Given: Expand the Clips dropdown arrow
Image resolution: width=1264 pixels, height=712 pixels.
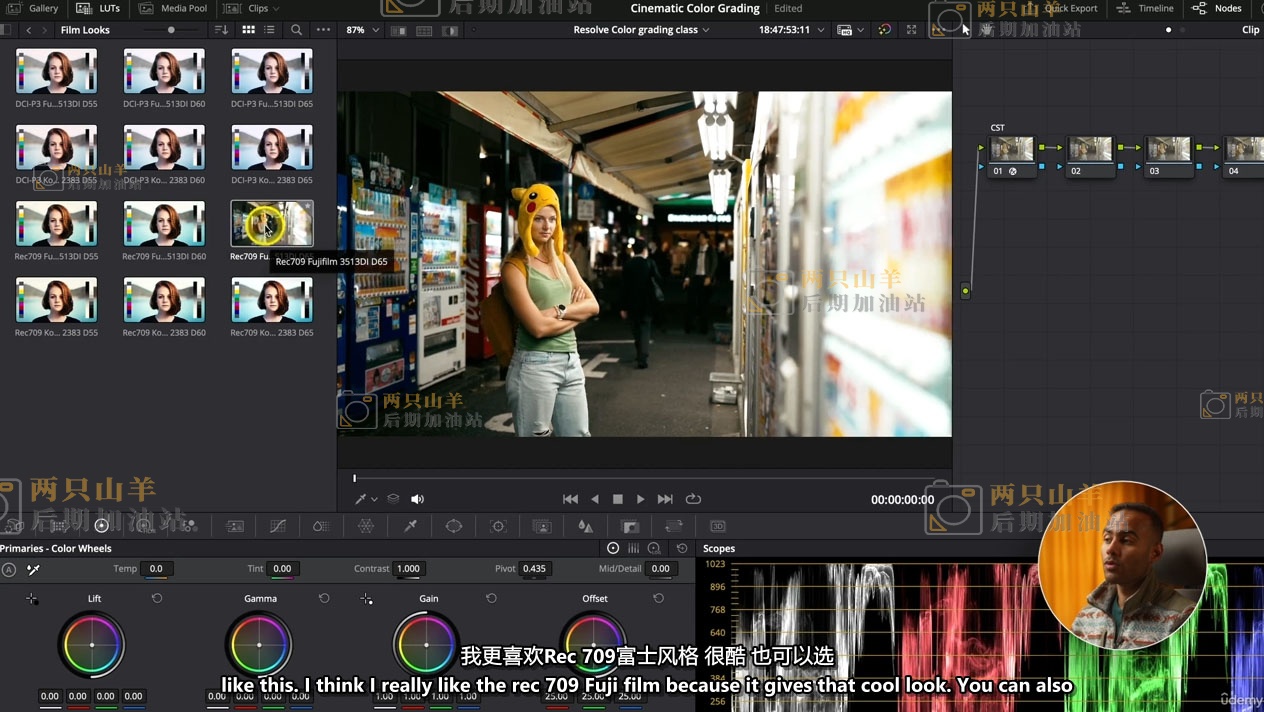Looking at the screenshot, I should pos(277,9).
